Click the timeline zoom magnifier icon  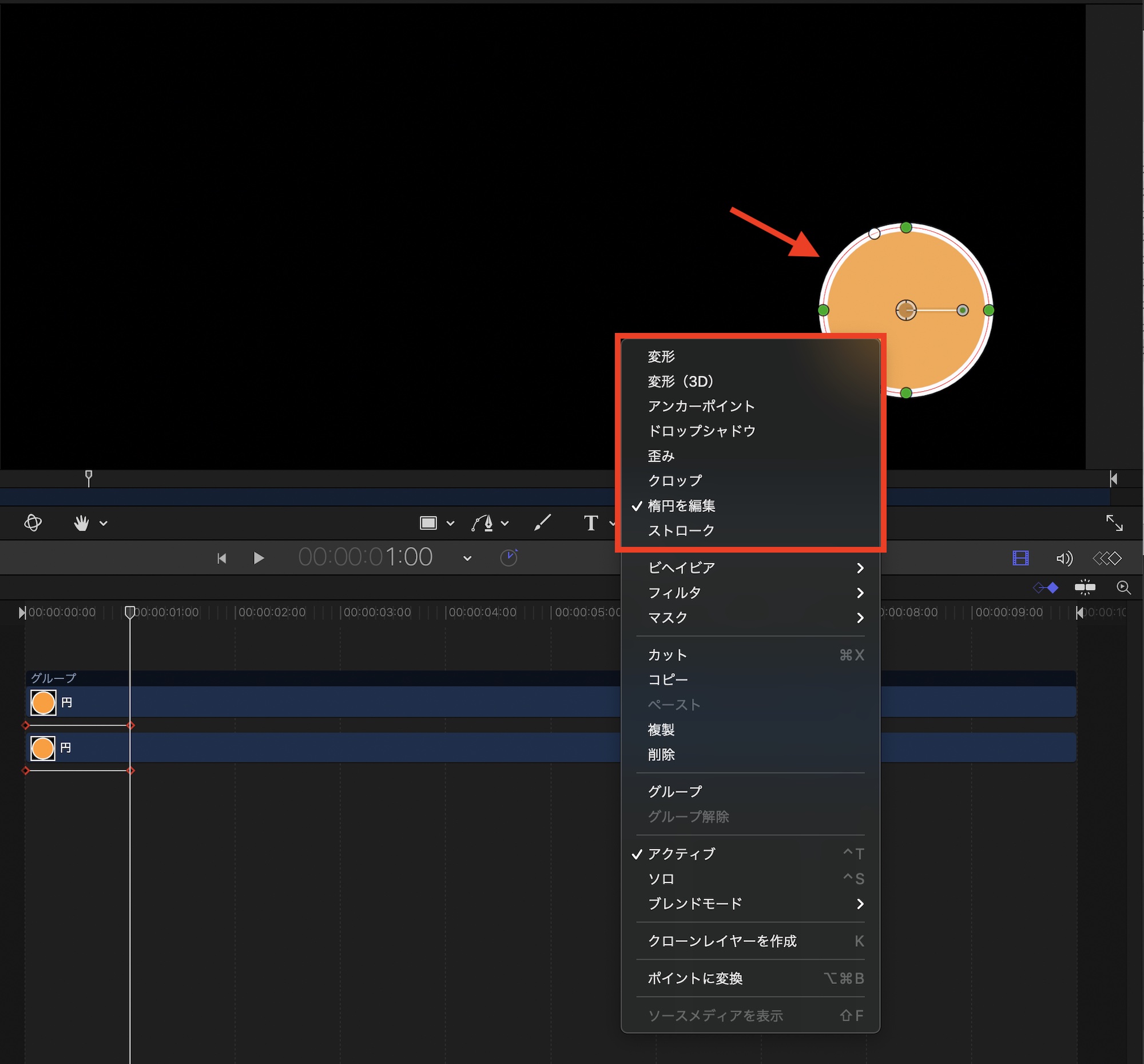(1123, 587)
